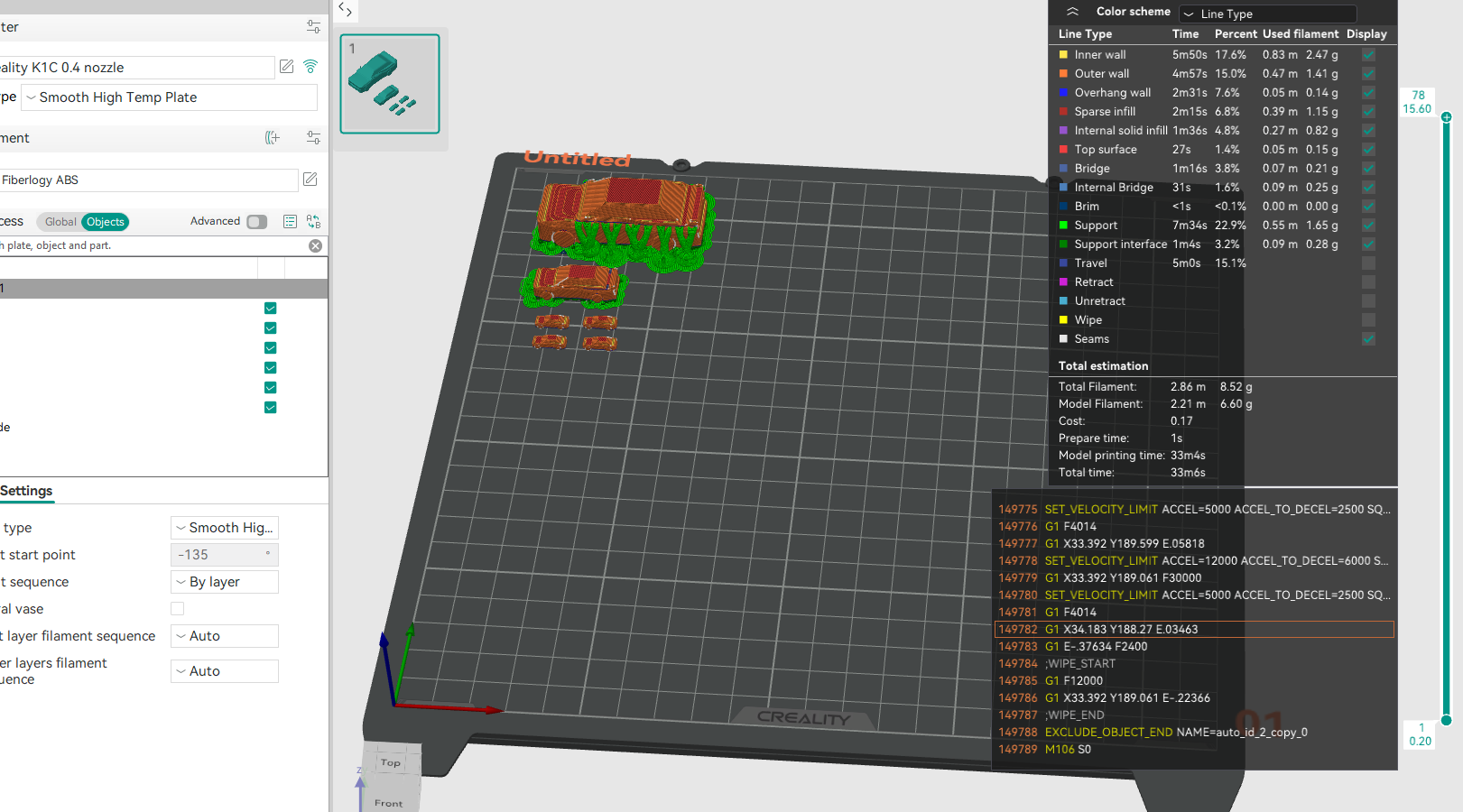This screenshot has height=812, width=1463.
Task: Click the layer slider top handle
Action: (x=1446, y=117)
